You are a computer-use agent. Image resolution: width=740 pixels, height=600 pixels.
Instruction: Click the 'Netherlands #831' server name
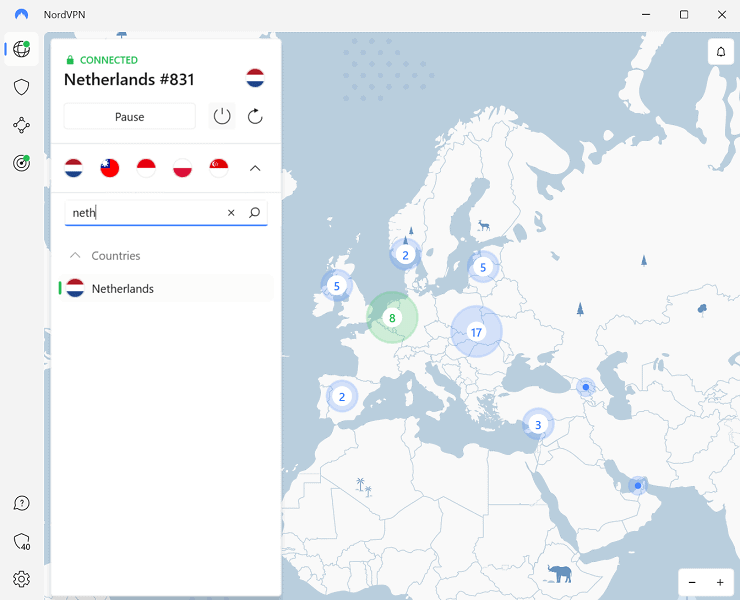coord(129,79)
